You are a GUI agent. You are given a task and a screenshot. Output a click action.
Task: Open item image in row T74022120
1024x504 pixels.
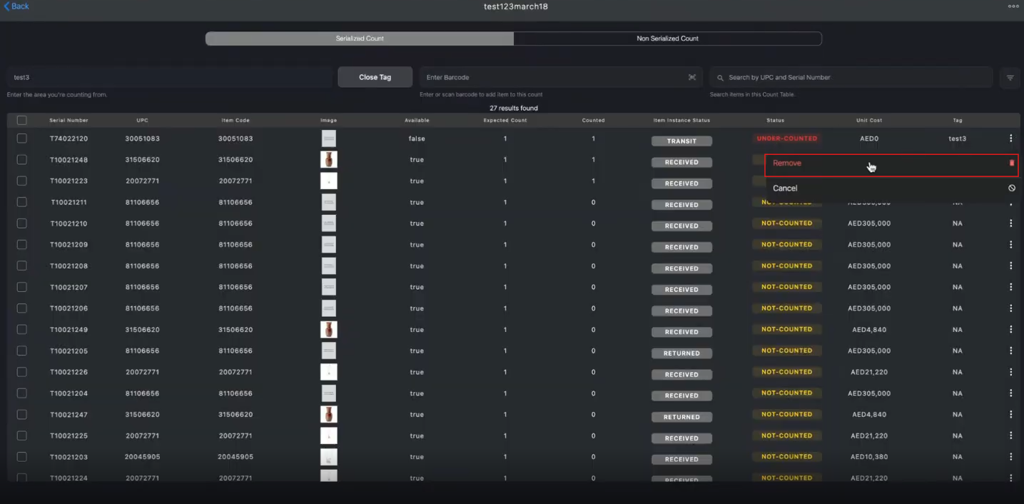(x=328, y=138)
